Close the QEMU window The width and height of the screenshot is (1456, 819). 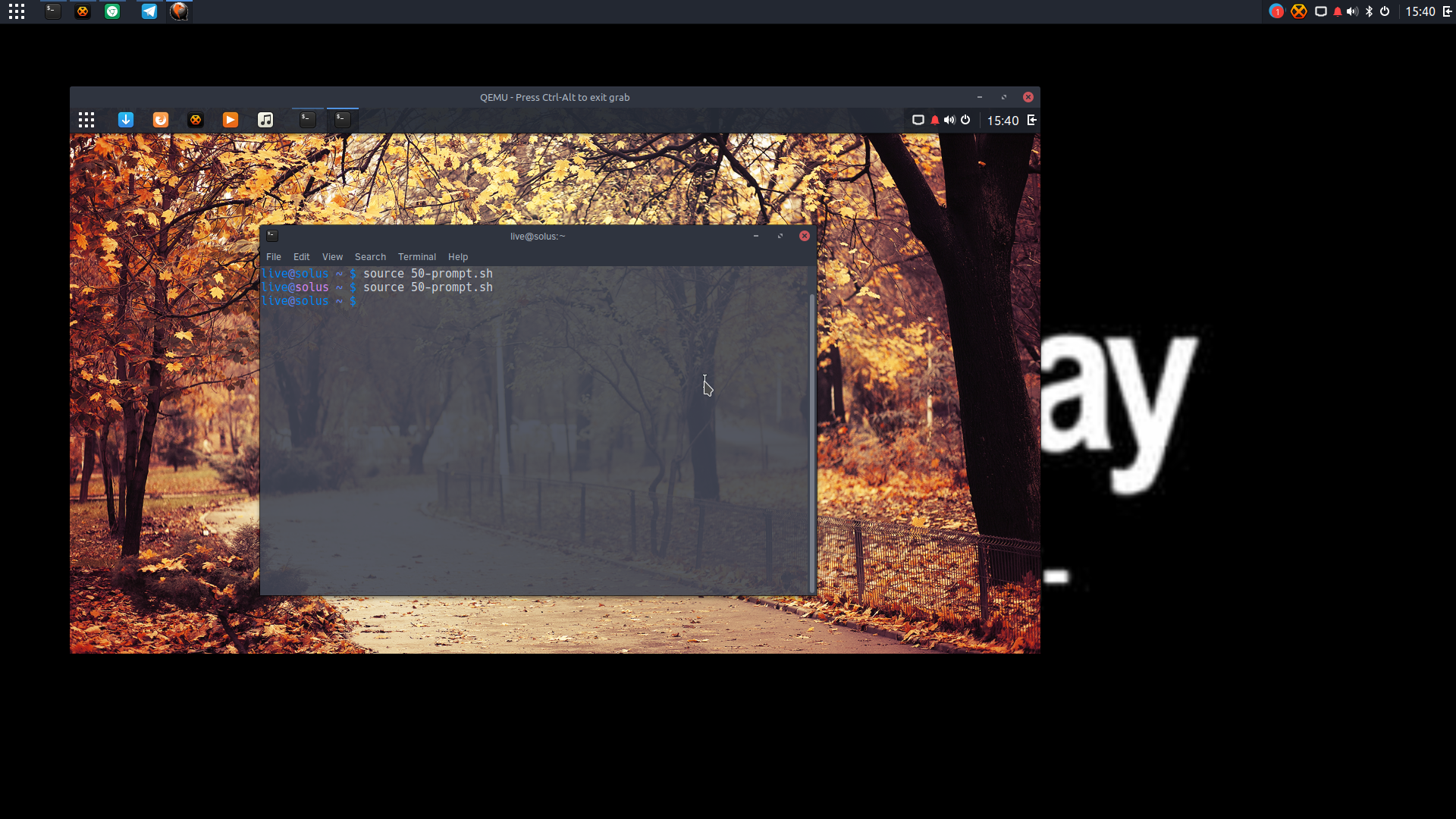[1028, 97]
